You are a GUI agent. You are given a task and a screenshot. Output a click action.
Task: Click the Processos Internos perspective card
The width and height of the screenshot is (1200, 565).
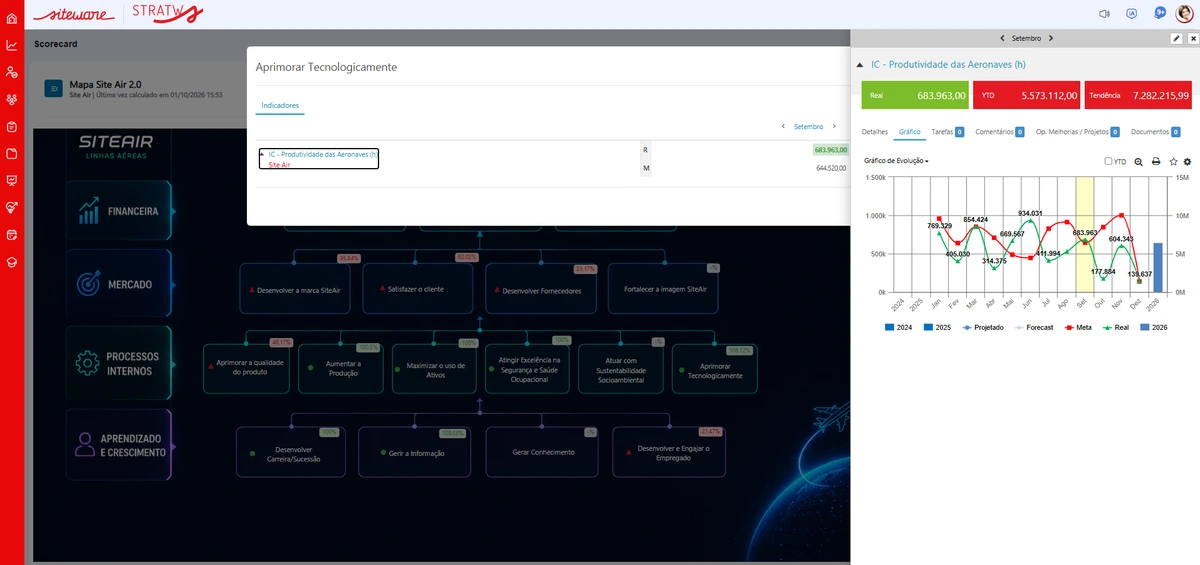coord(119,363)
